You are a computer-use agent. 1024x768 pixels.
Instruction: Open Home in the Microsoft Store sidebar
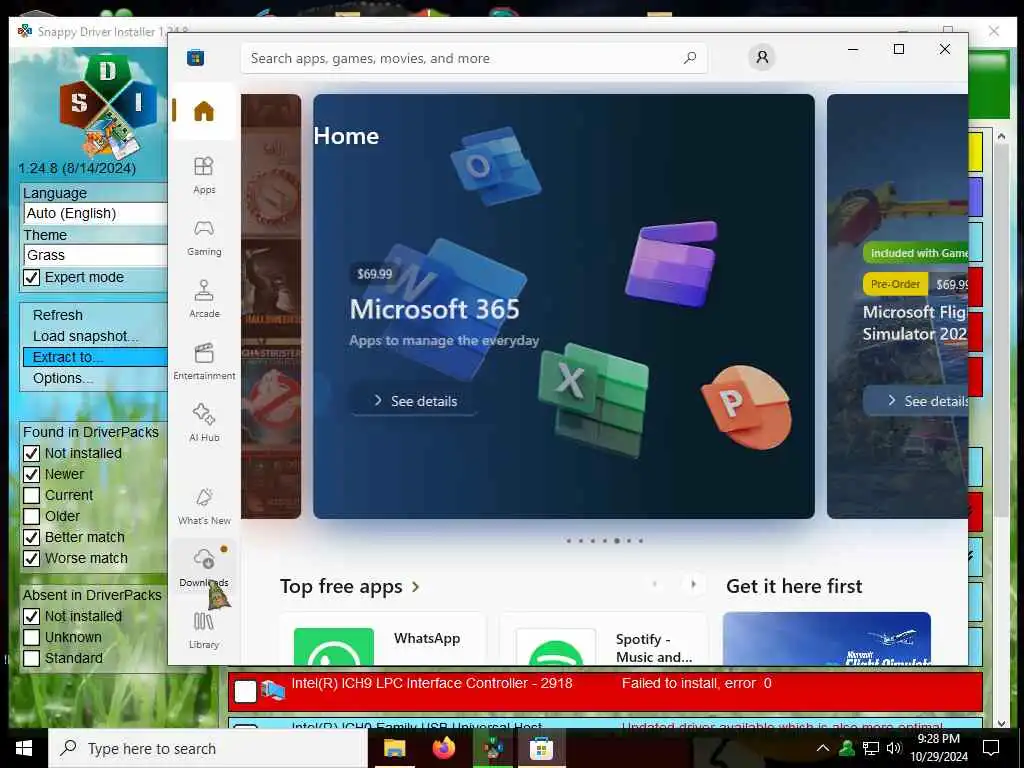coord(204,111)
